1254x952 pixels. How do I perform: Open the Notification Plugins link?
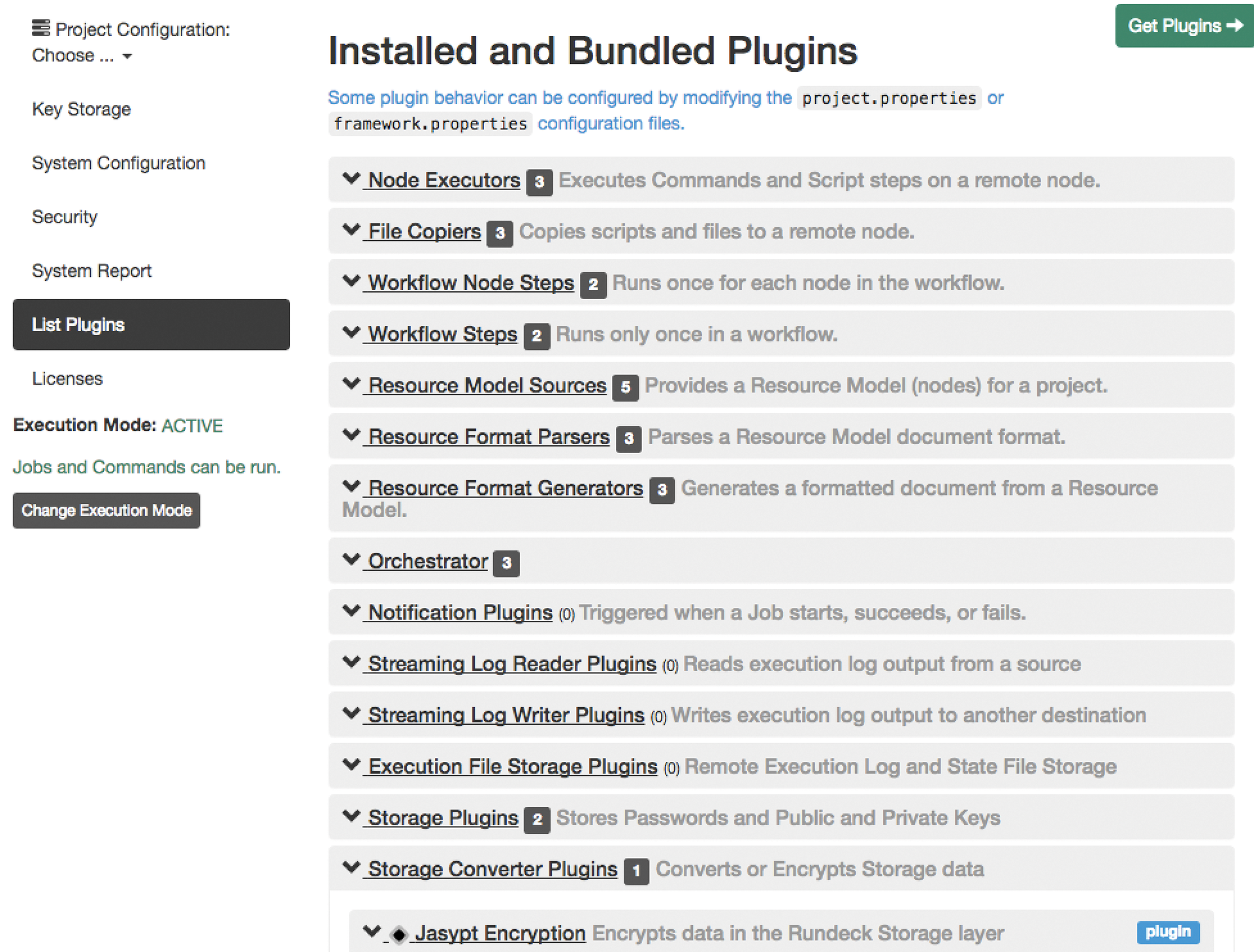coord(459,612)
